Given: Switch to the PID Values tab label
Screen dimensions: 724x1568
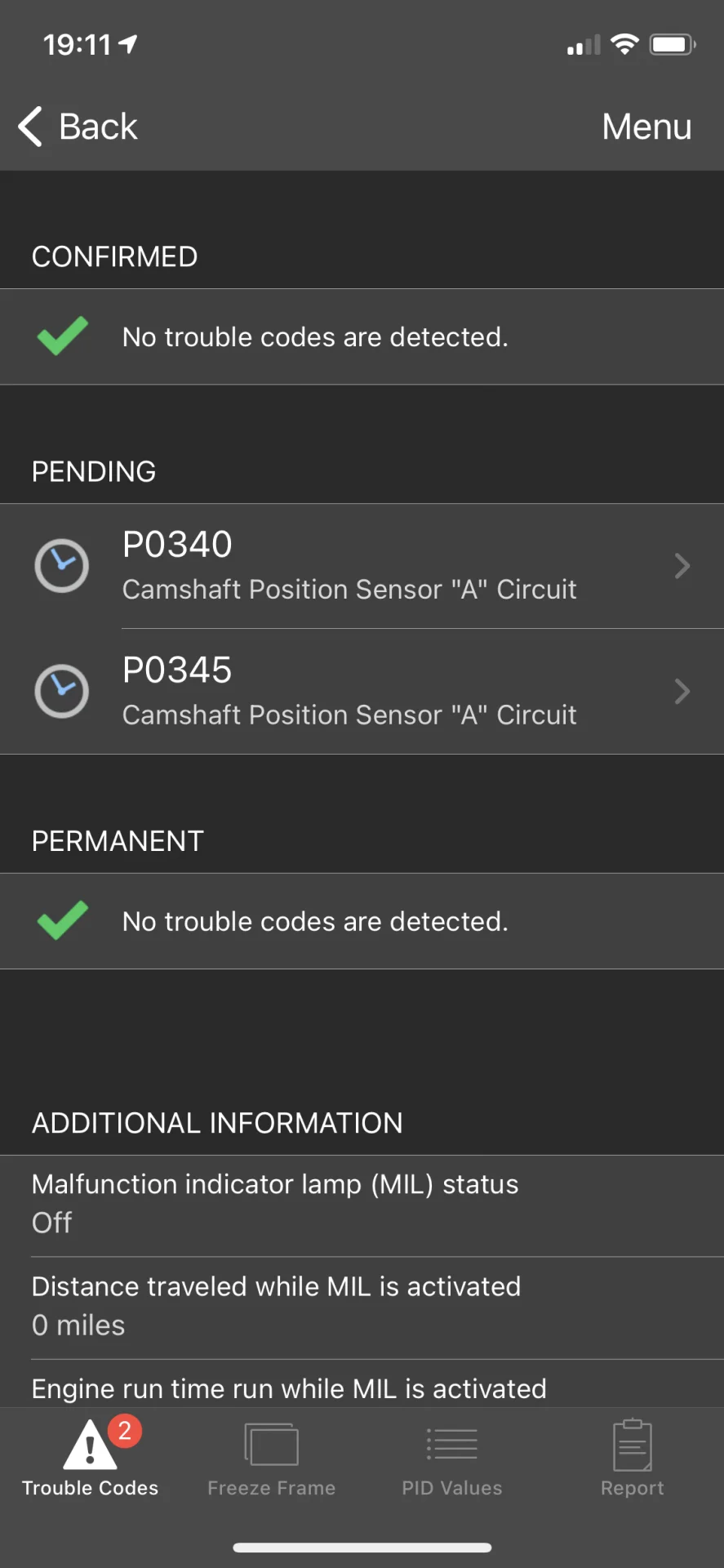Looking at the screenshot, I should [x=451, y=1488].
